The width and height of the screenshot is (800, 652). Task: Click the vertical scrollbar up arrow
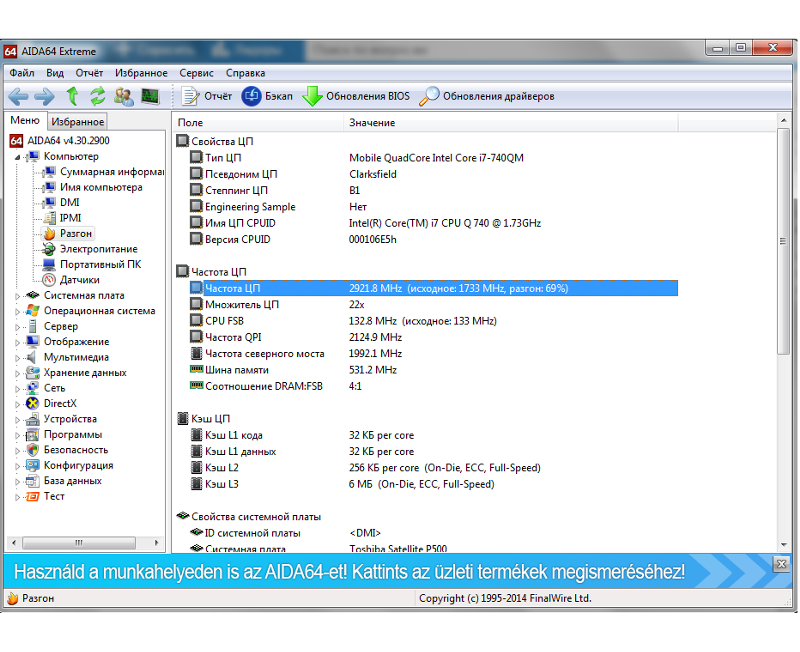click(784, 121)
